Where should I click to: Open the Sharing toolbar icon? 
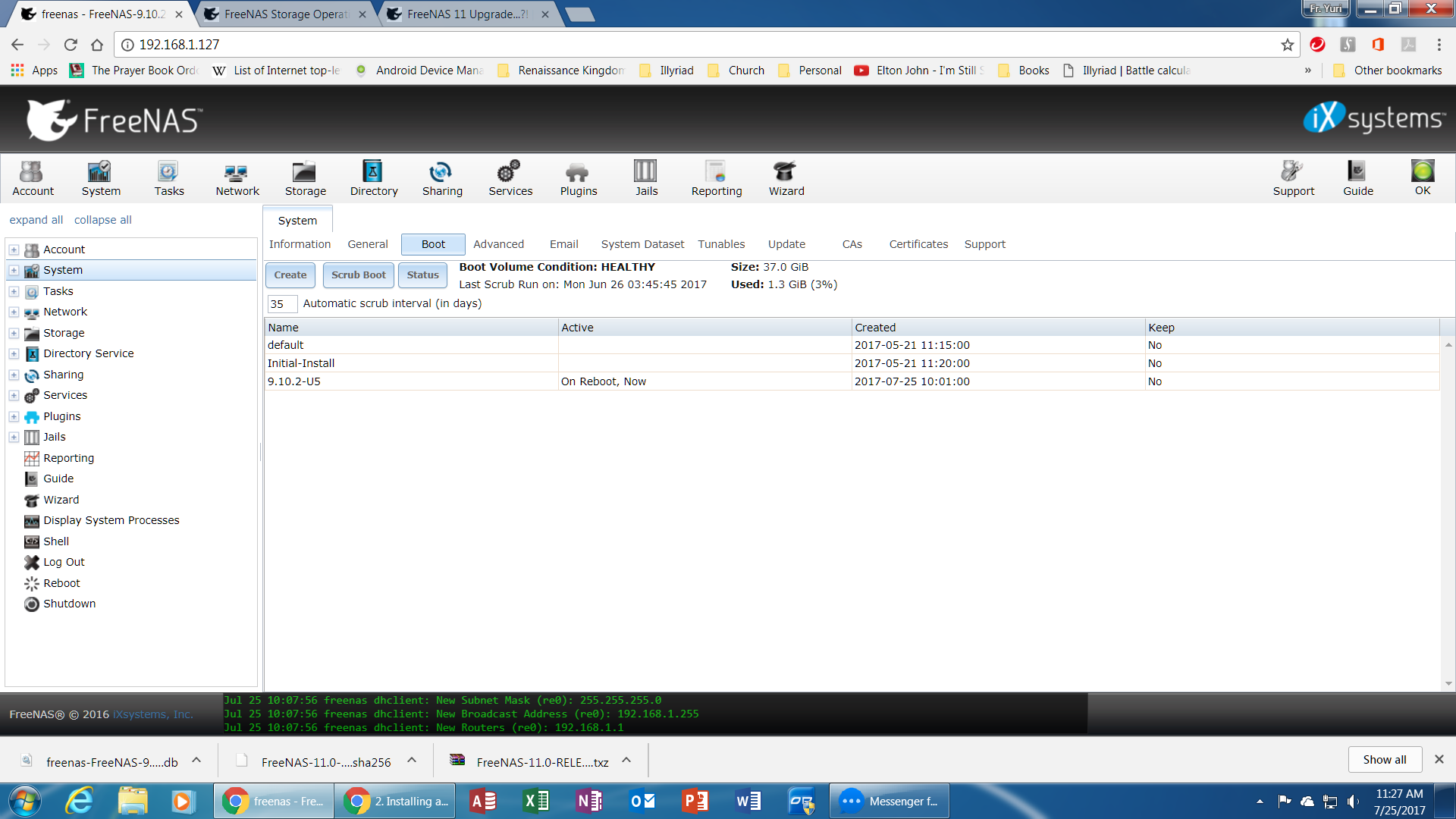442,178
